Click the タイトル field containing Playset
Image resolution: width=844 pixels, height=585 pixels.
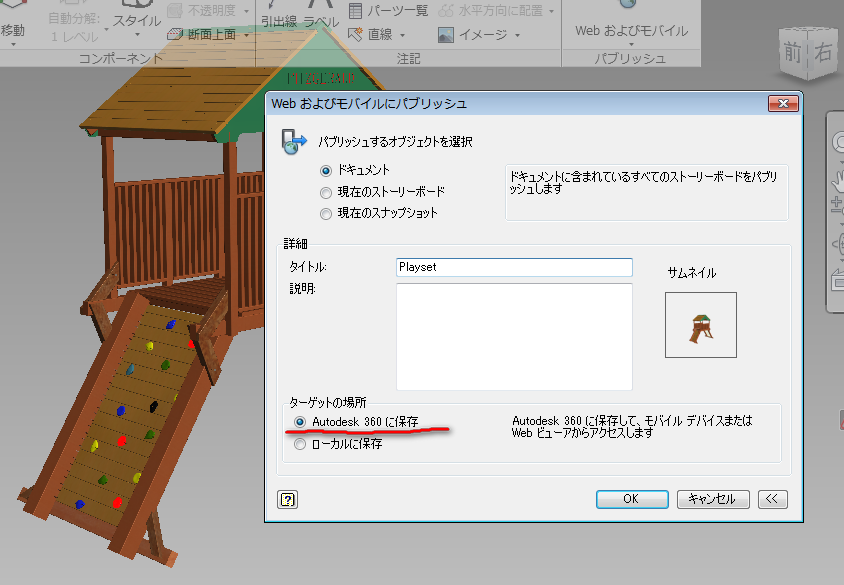click(514, 267)
